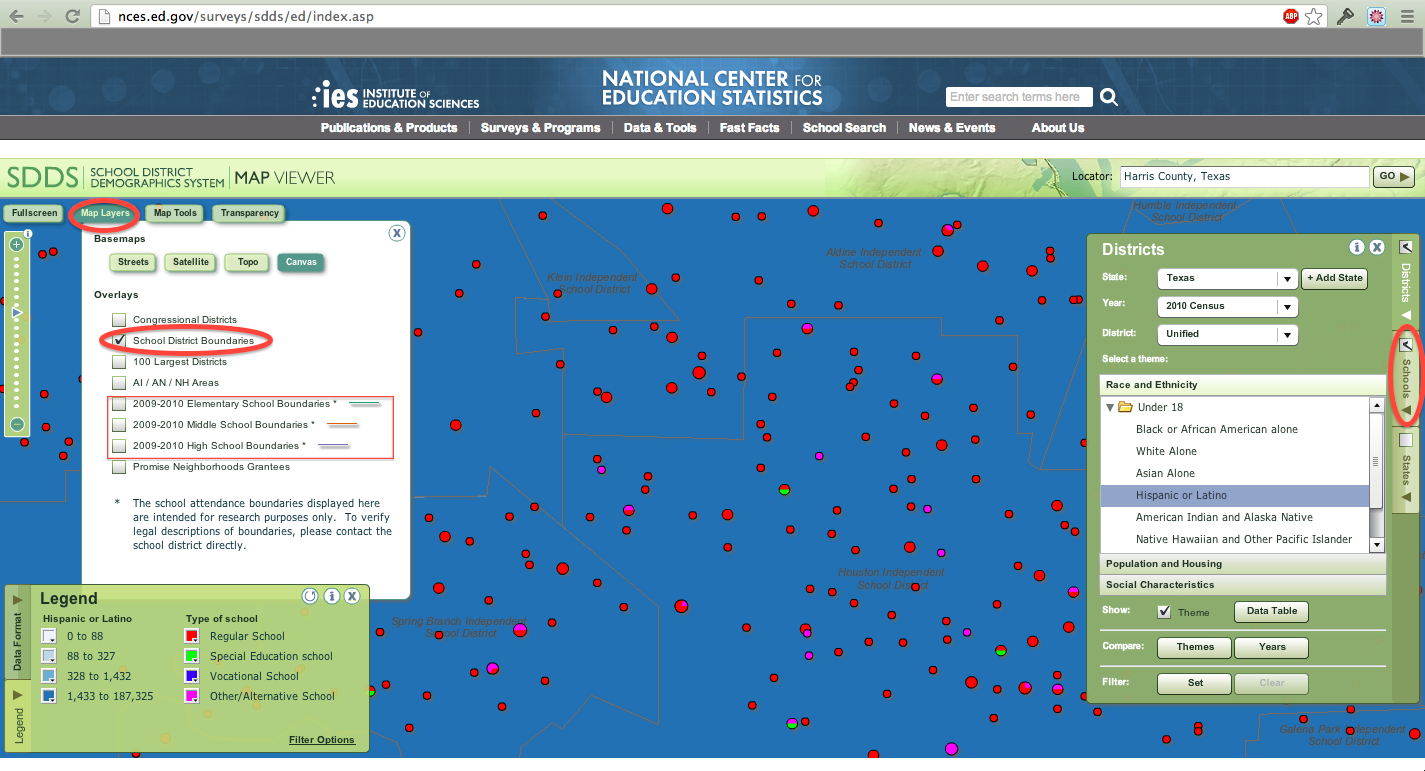Open the Data & Tools navigation menu
The width and height of the screenshot is (1425, 771).
pos(660,128)
